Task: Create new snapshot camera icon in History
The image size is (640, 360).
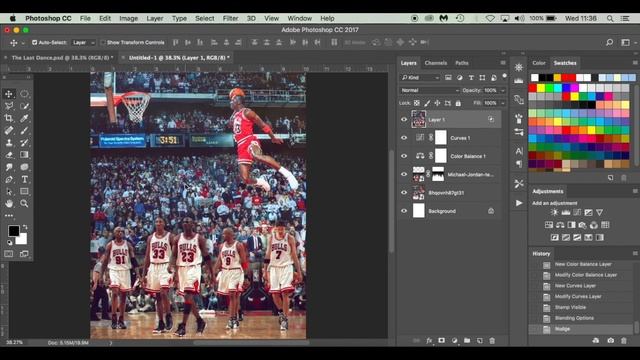Action: [x=611, y=340]
